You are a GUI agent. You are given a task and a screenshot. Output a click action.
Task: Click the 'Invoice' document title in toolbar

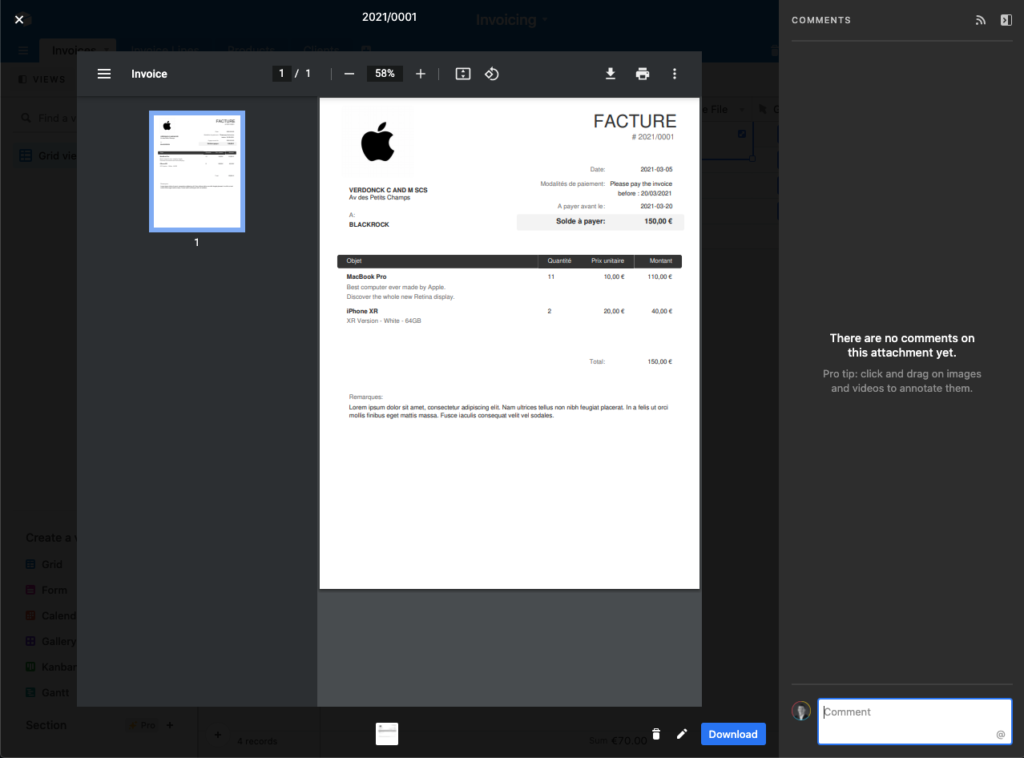coord(149,74)
